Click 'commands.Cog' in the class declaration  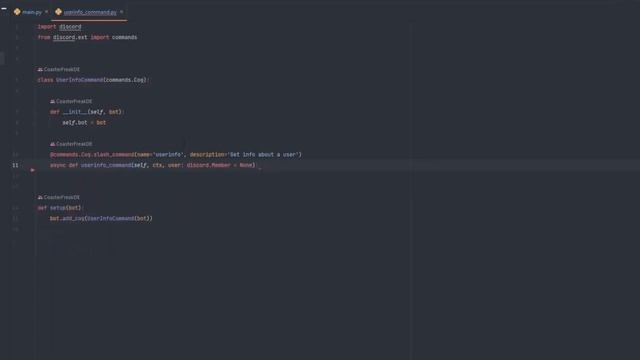pos(126,80)
